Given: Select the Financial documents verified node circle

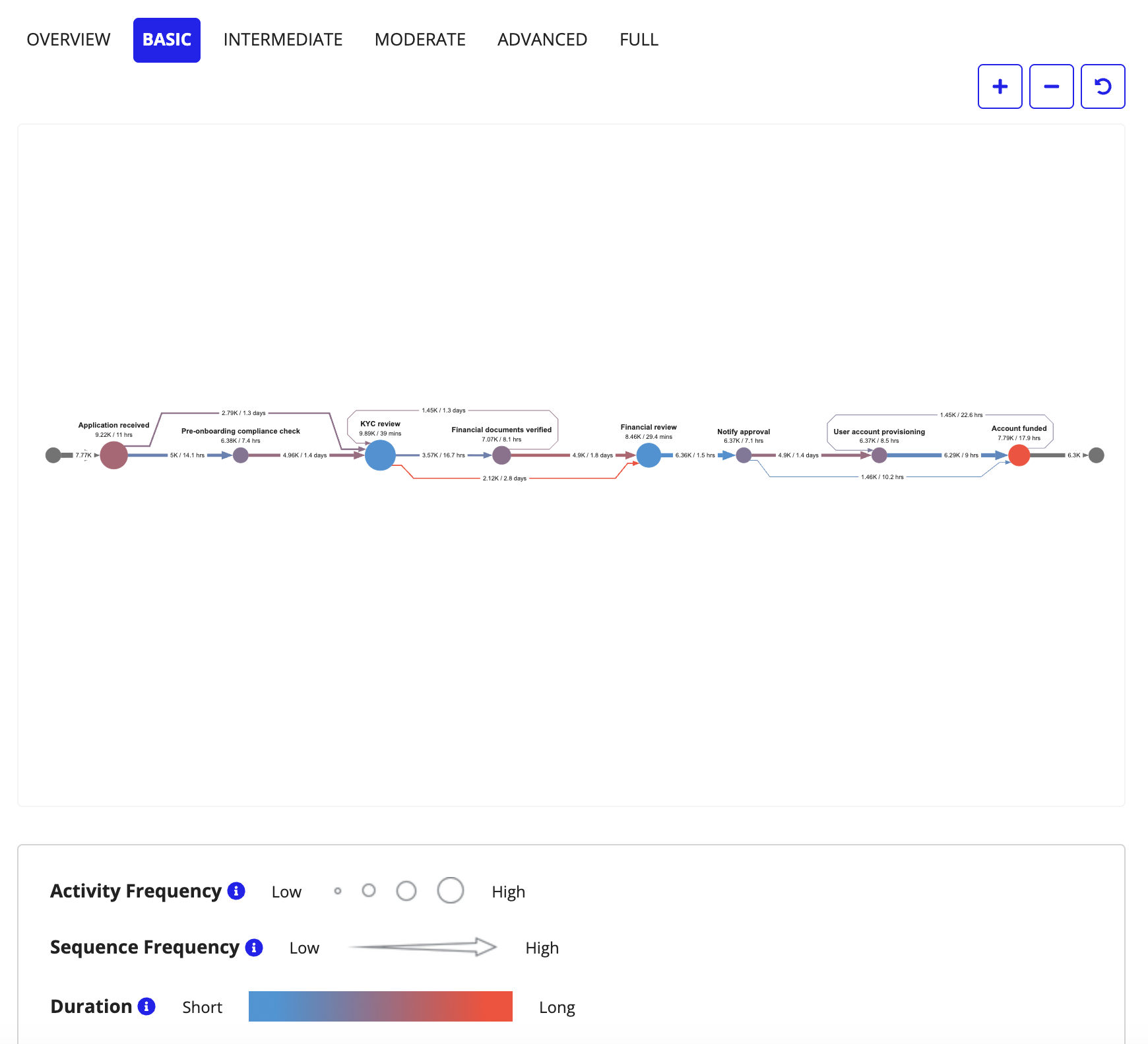Looking at the screenshot, I should coord(501,455).
